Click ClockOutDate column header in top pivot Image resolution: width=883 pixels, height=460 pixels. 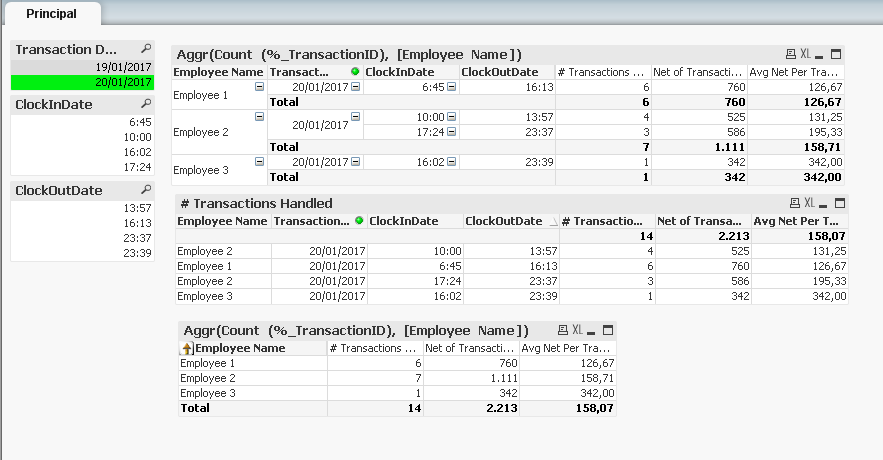[x=507, y=72]
